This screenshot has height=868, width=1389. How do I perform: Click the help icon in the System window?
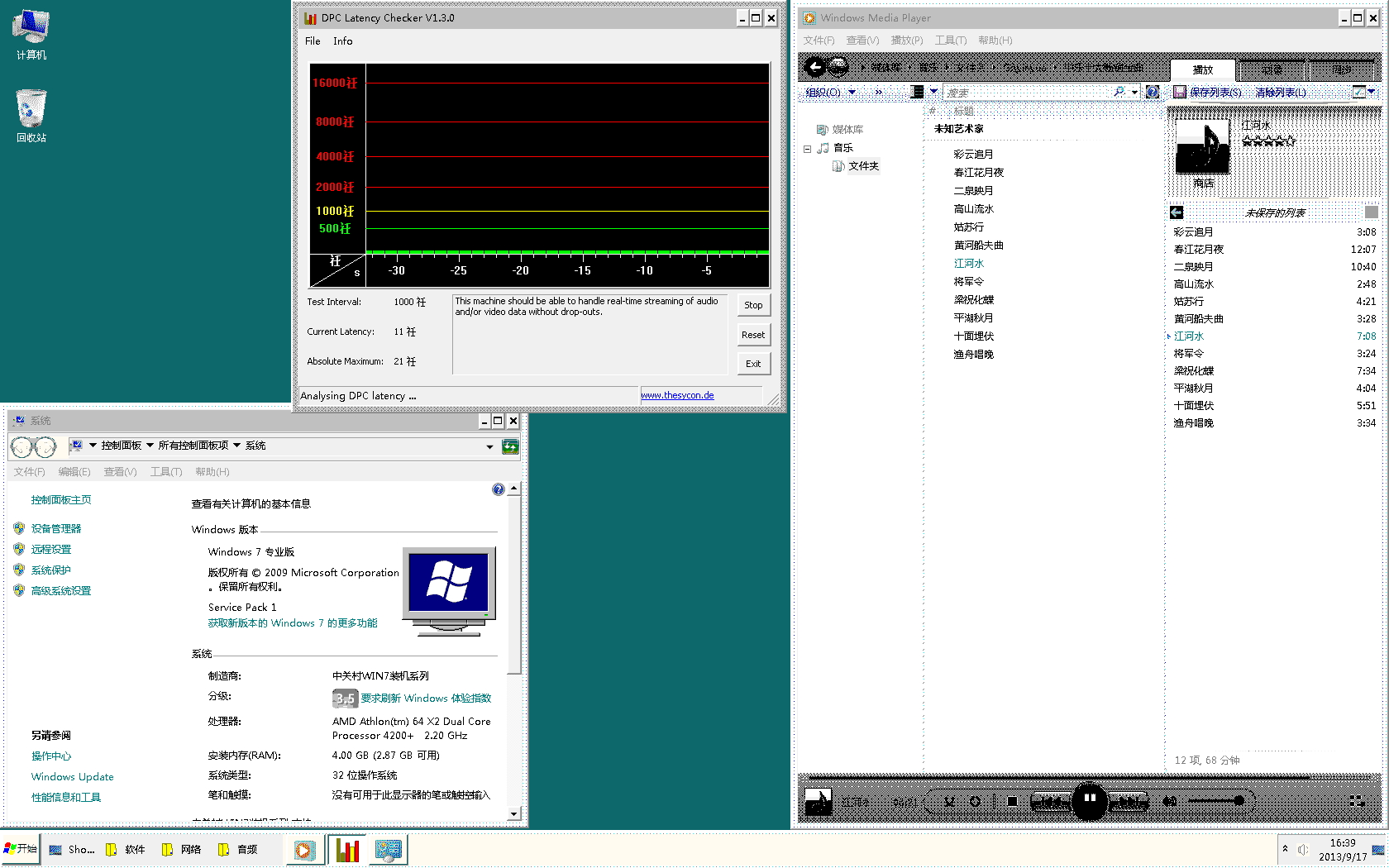498,489
